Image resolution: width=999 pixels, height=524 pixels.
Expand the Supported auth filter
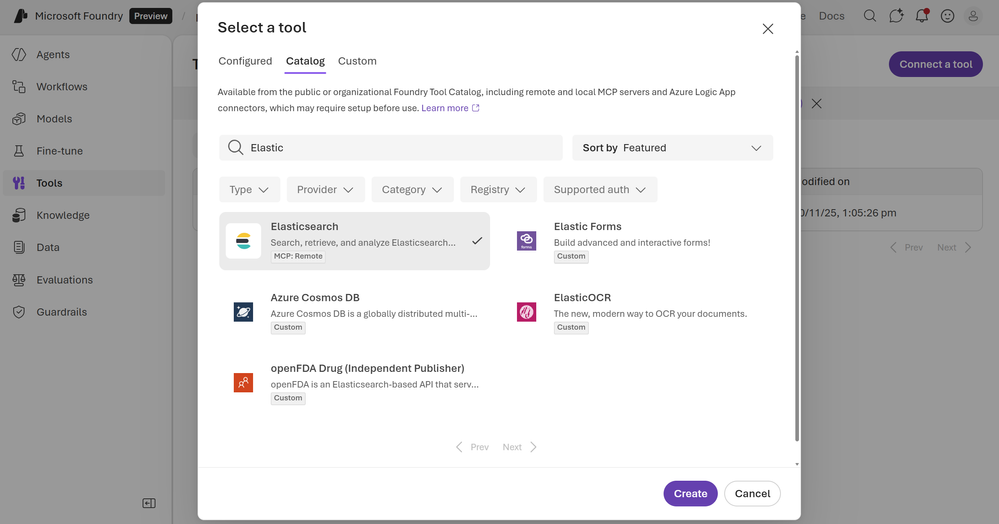pos(600,189)
